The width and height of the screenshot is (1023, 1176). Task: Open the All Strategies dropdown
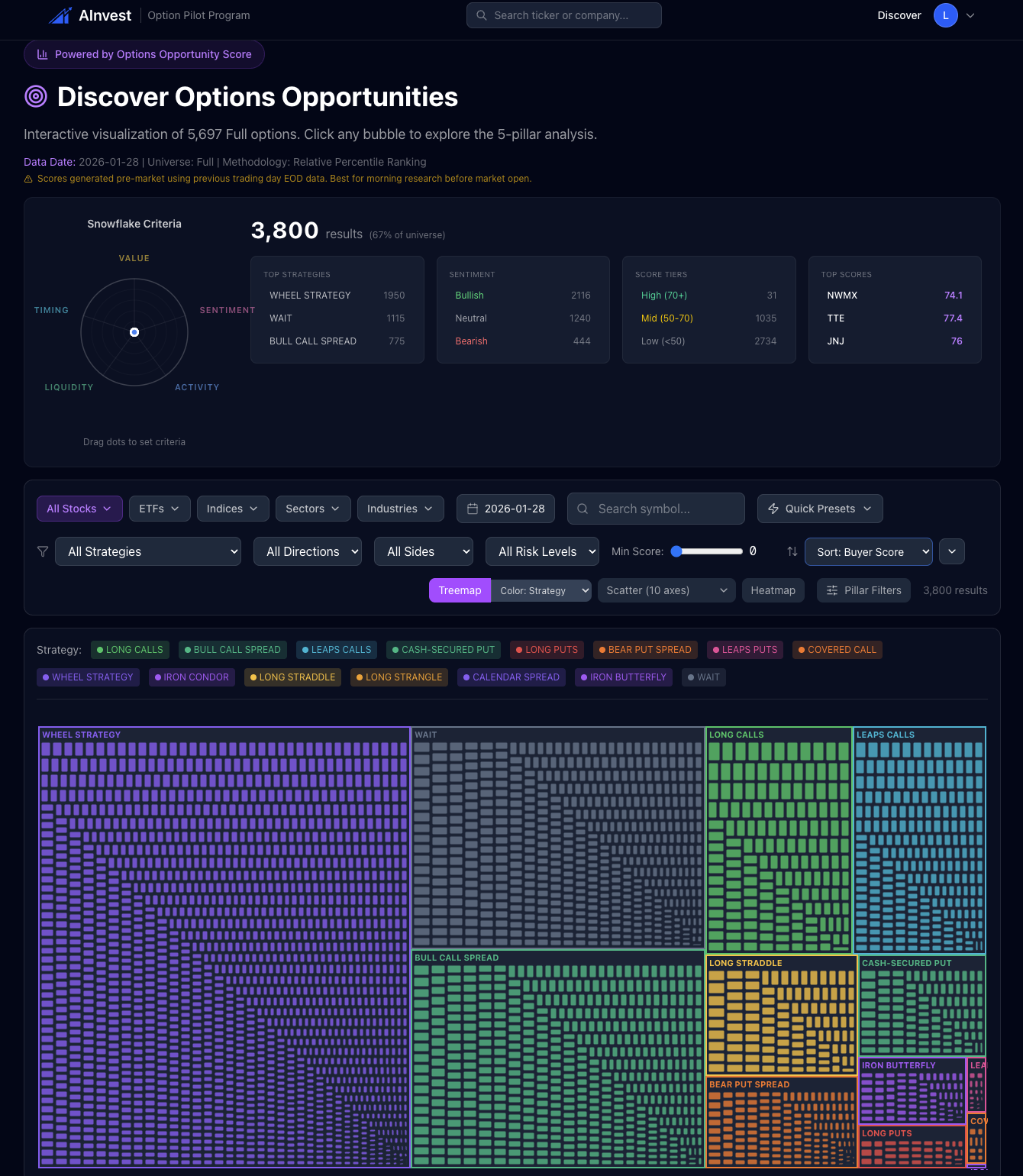point(148,551)
